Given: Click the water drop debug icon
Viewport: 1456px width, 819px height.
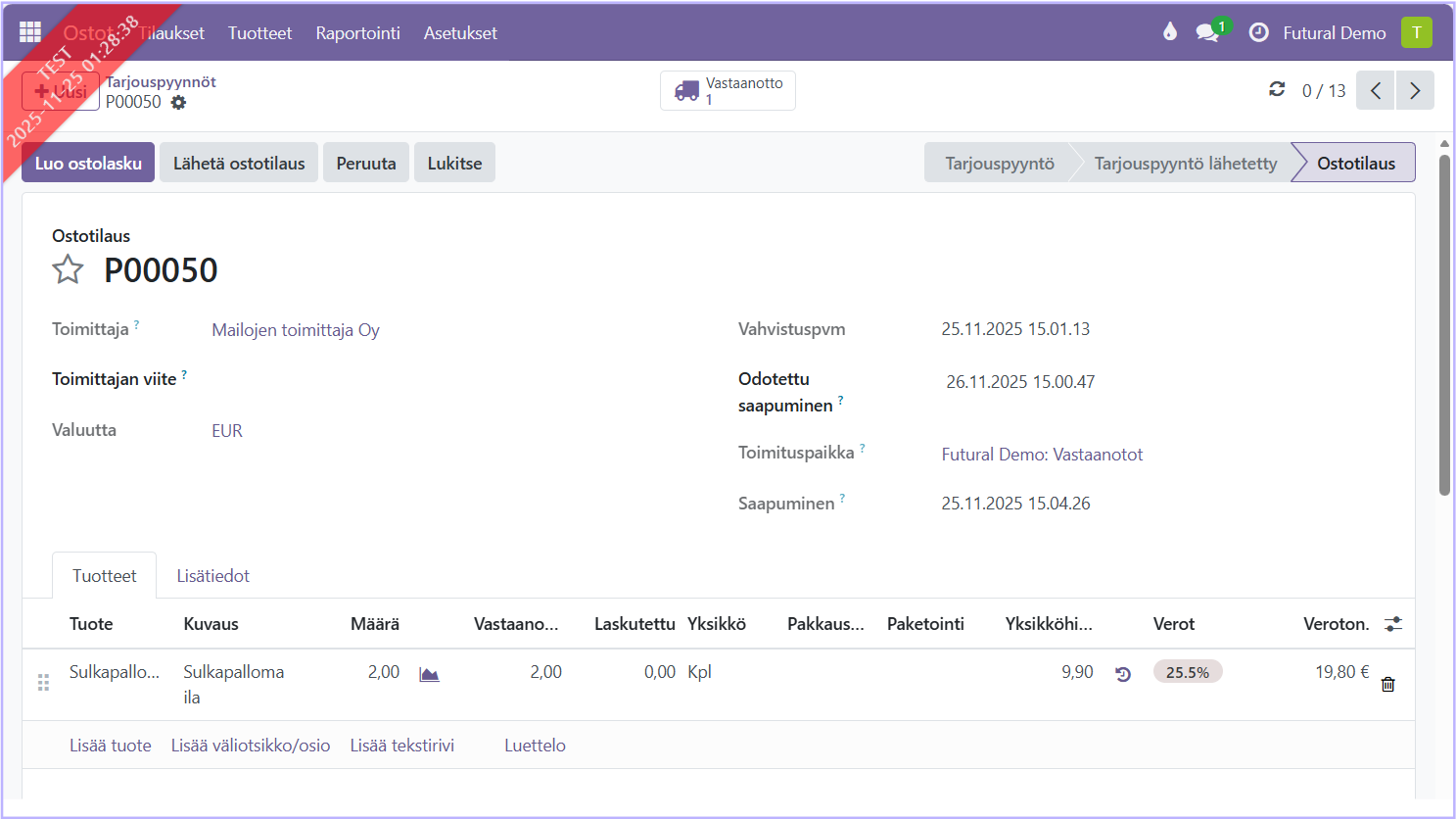Looking at the screenshot, I should [1169, 32].
